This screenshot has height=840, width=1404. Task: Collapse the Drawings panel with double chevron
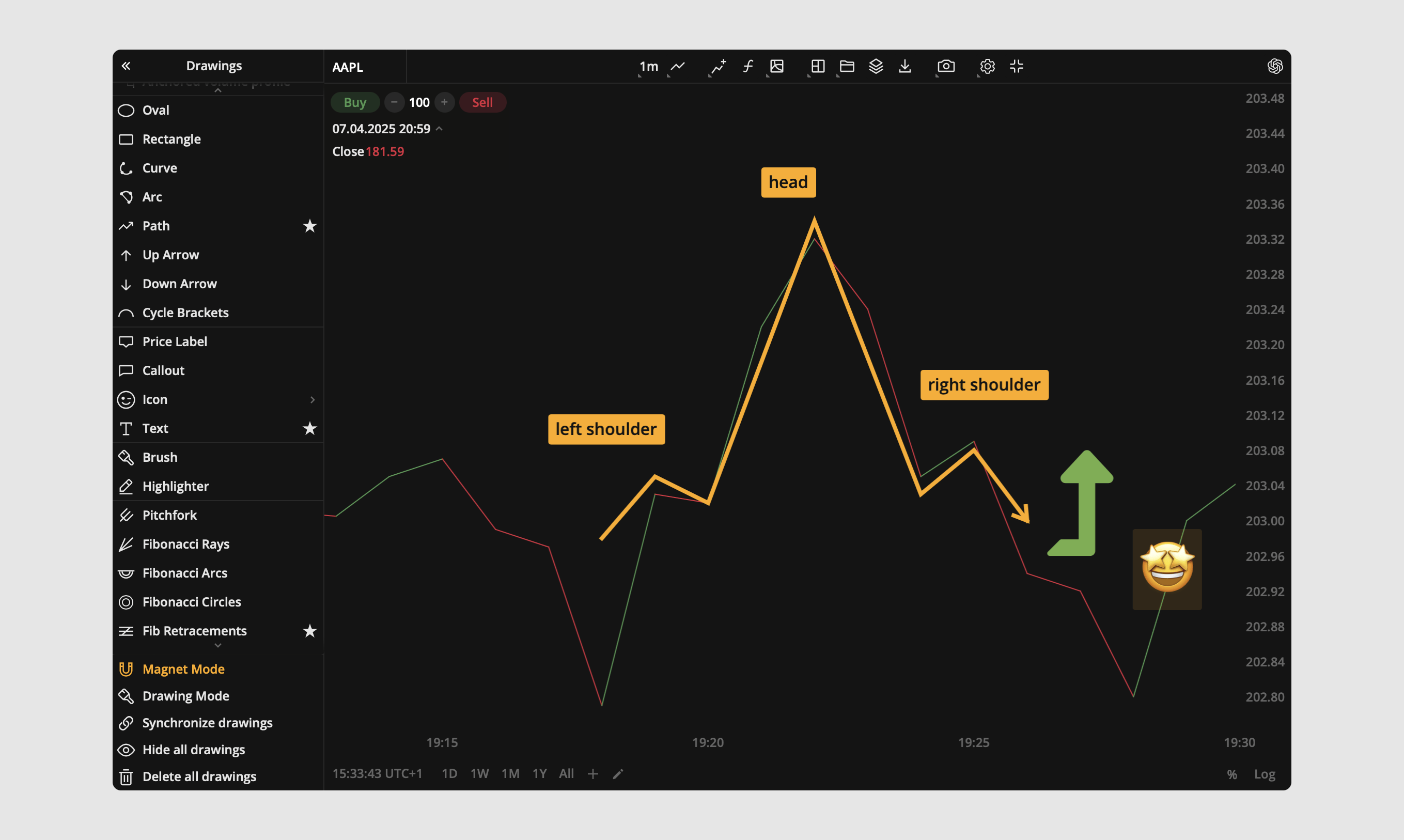[x=126, y=66]
